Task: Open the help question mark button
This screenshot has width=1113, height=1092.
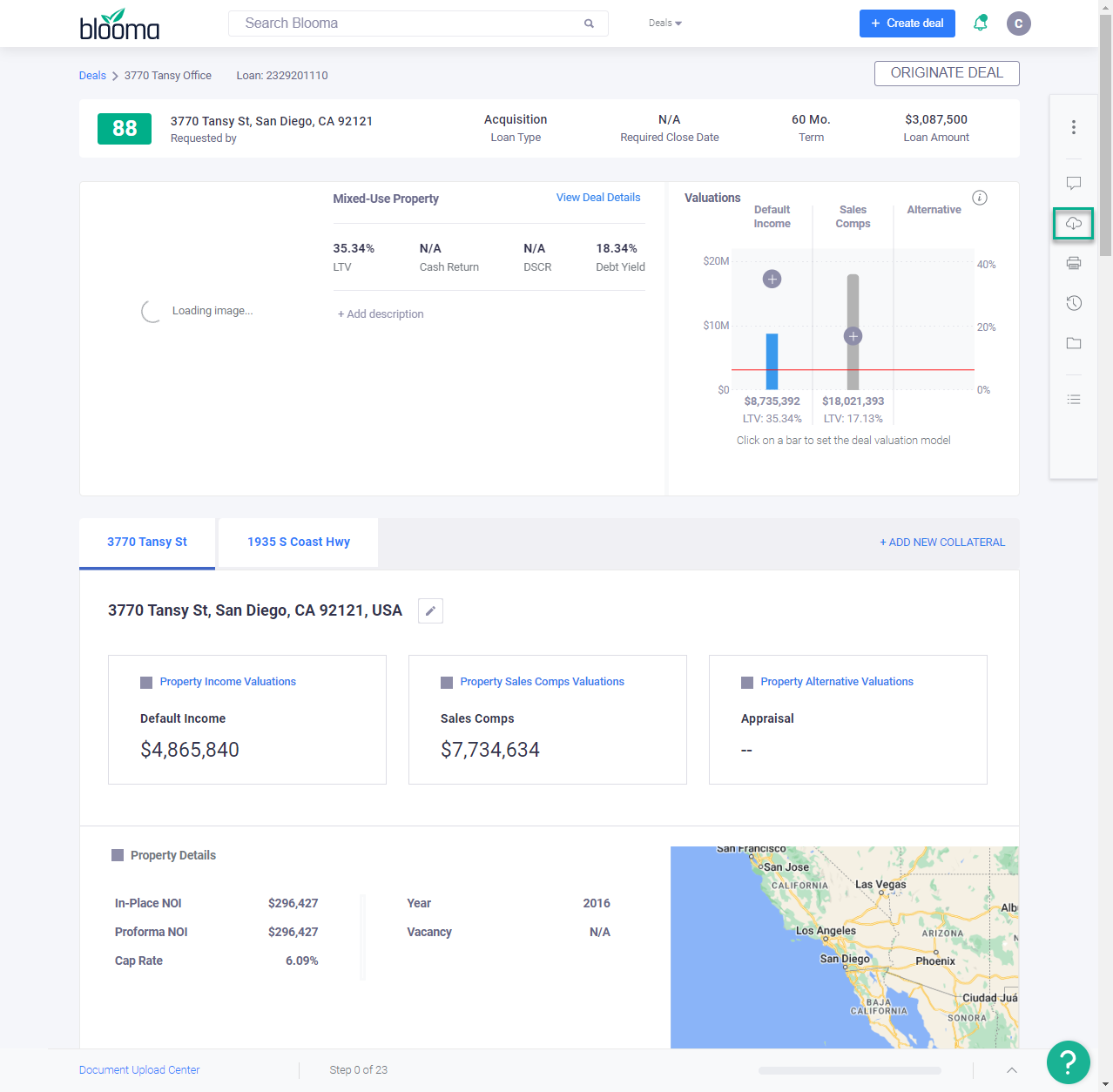Action: 1069,1062
